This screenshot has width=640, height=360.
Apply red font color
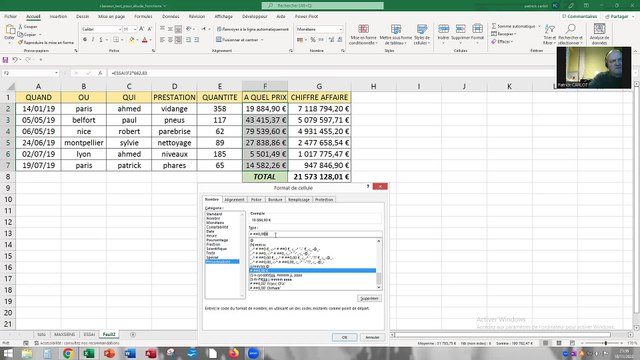144,40
